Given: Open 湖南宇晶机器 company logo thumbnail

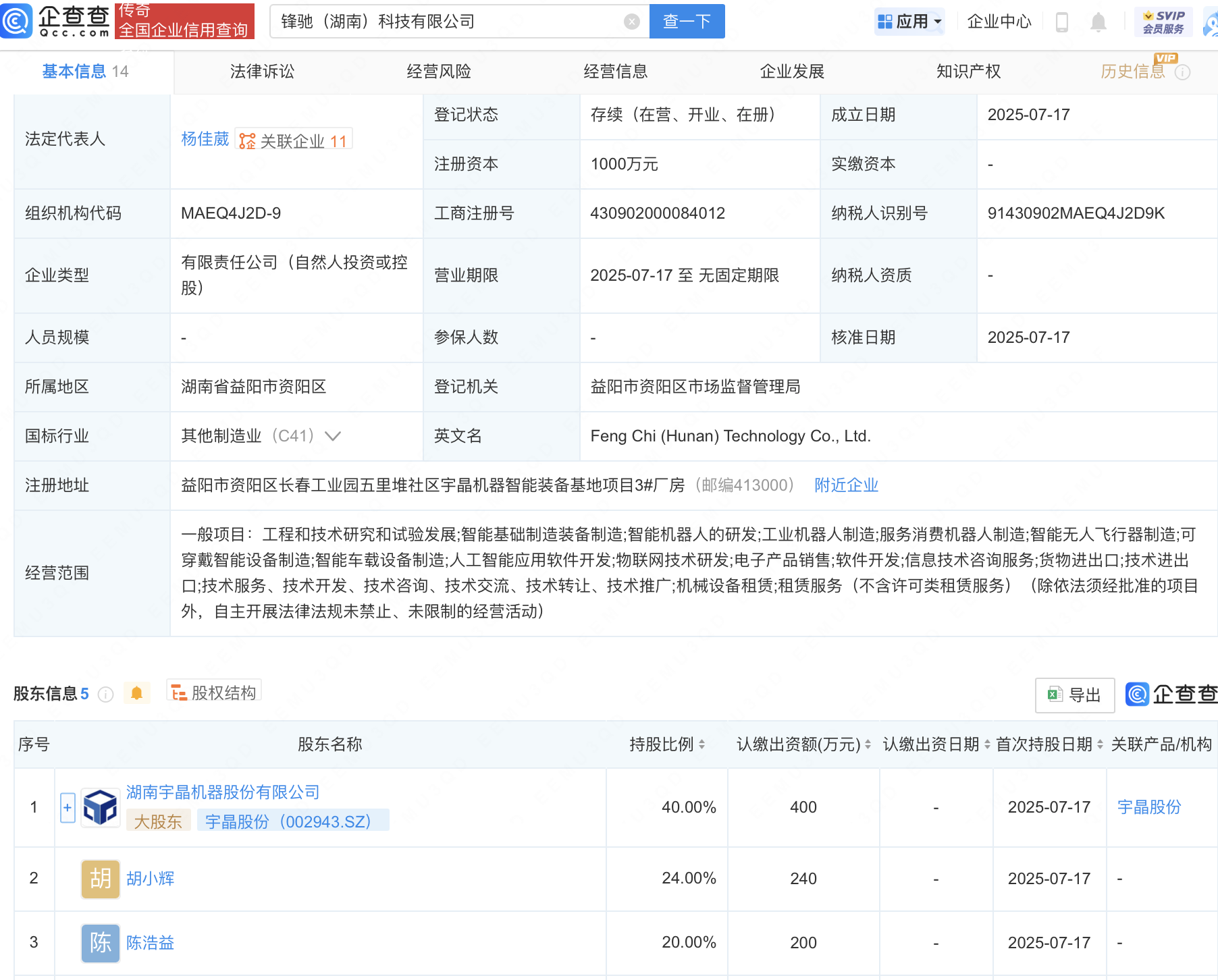Looking at the screenshot, I should coord(100,807).
